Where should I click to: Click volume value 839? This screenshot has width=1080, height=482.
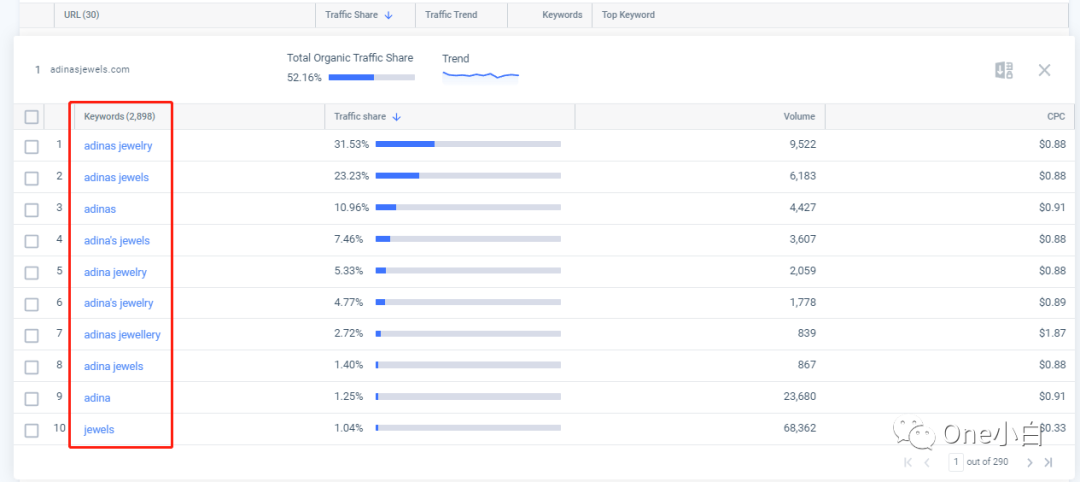point(807,333)
